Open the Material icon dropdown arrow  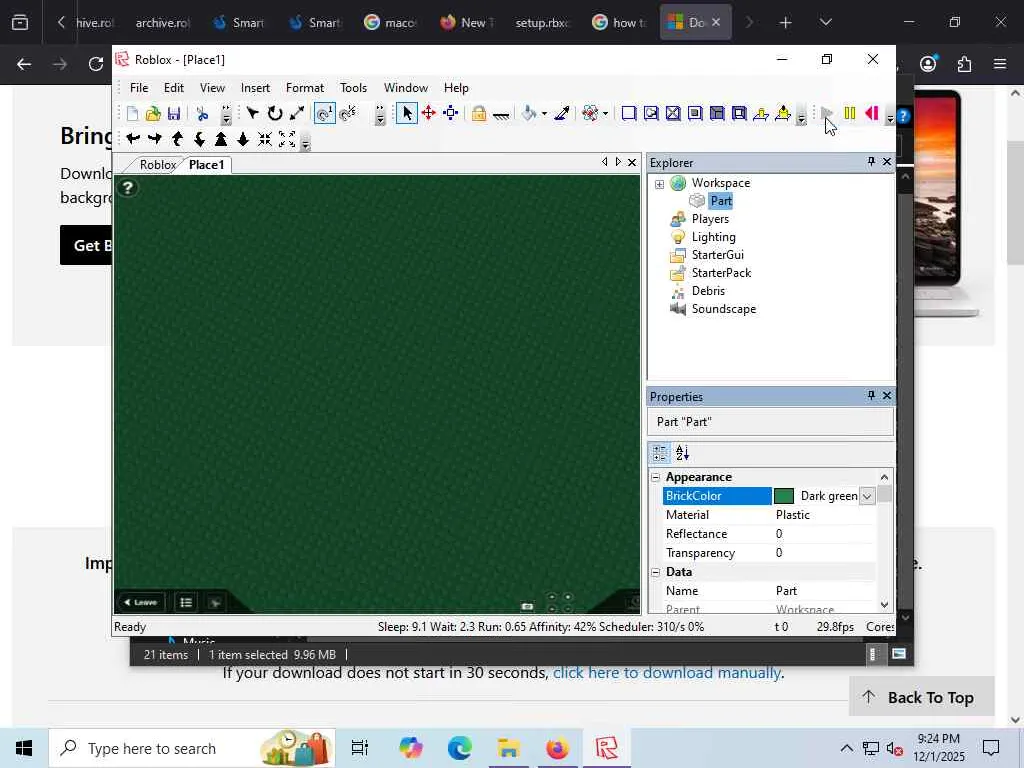point(605,114)
